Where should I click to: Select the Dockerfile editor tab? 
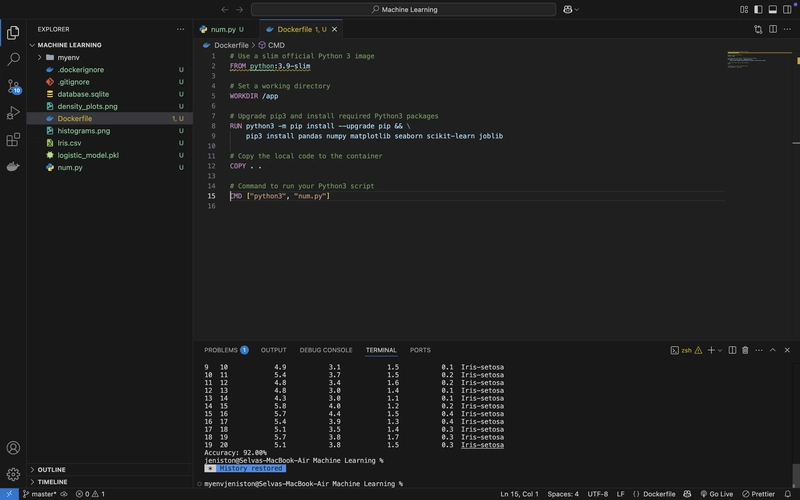coord(301,30)
